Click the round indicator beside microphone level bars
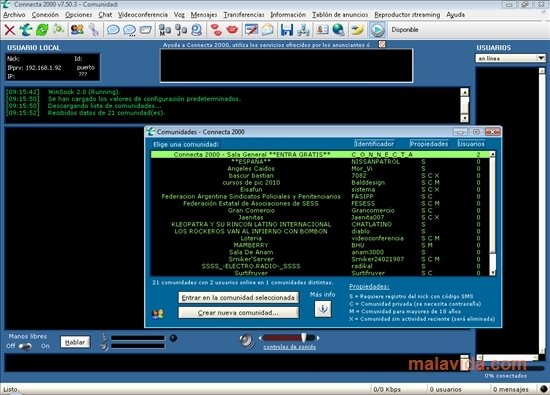This screenshot has height=395, width=550. coord(173,338)
